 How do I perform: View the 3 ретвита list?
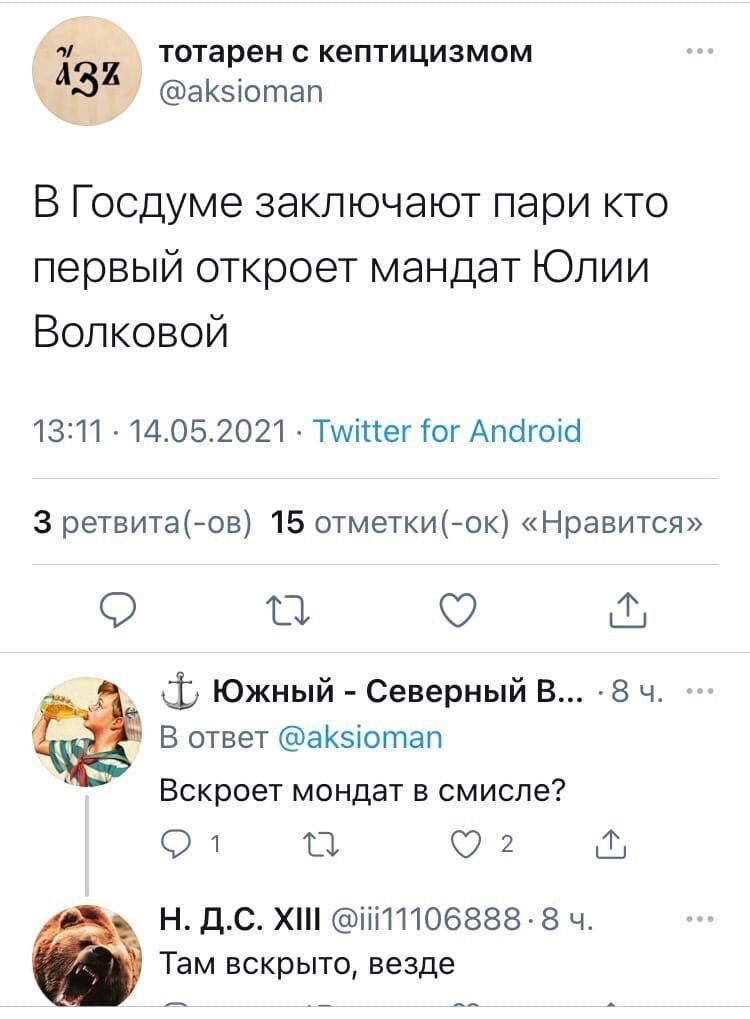(x=142, y=522)
